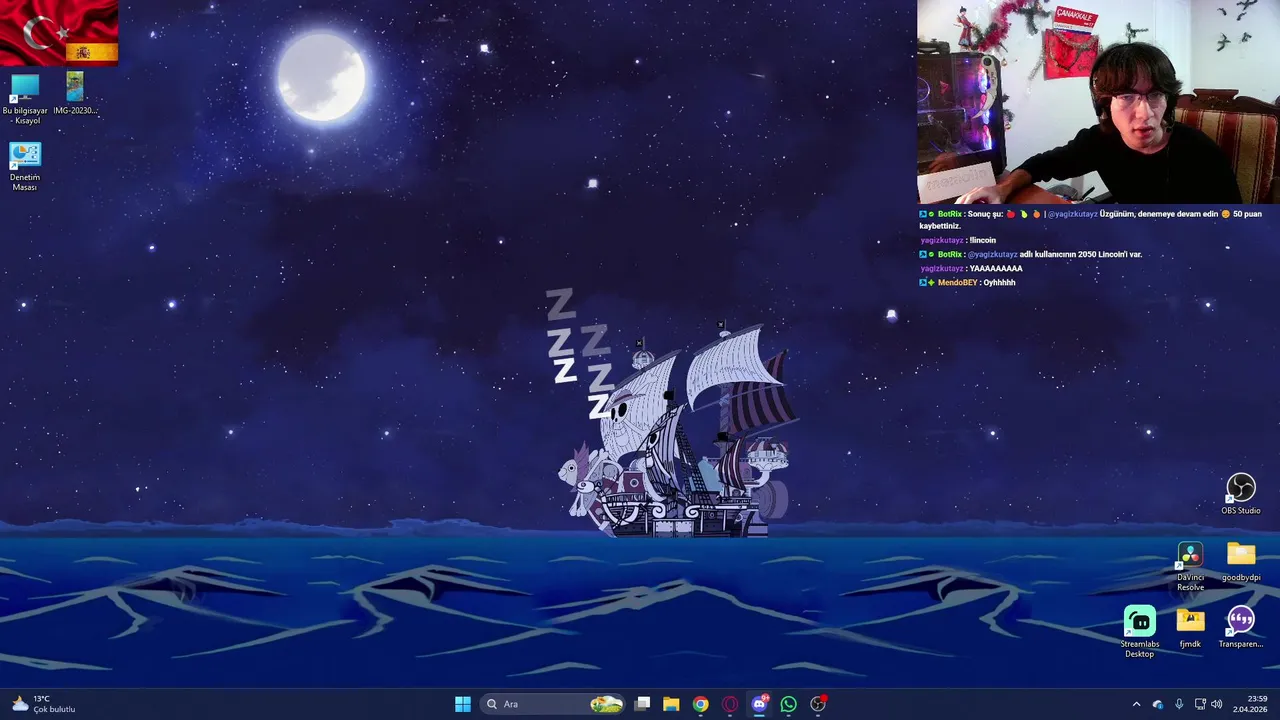This screenshot has width=1280, height=720.
Task: Click BotRix message about 2050 Lincoin
Action: (x=1031, y=254)
